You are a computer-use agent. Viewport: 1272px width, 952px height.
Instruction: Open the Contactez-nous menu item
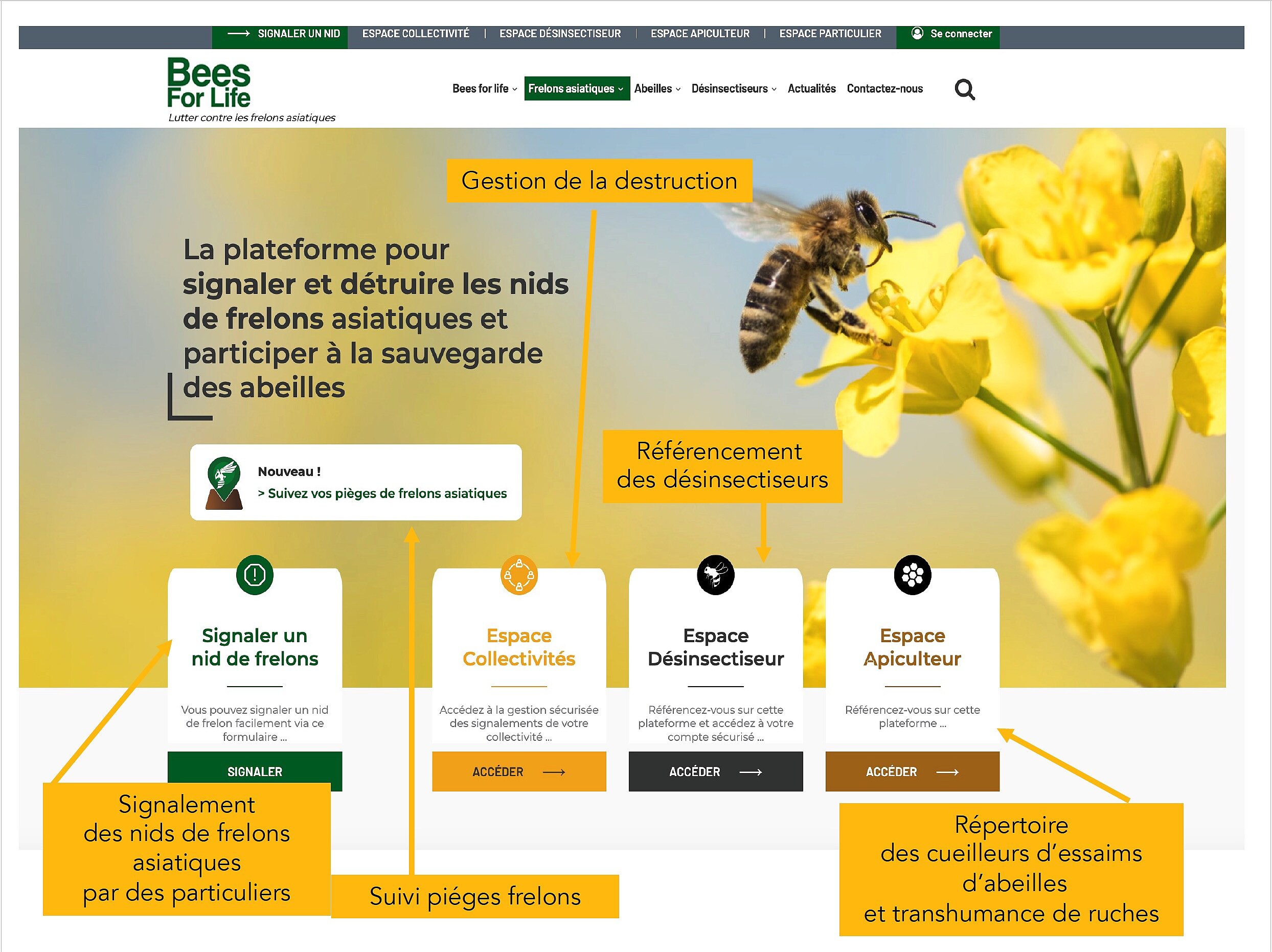[884, 88]
